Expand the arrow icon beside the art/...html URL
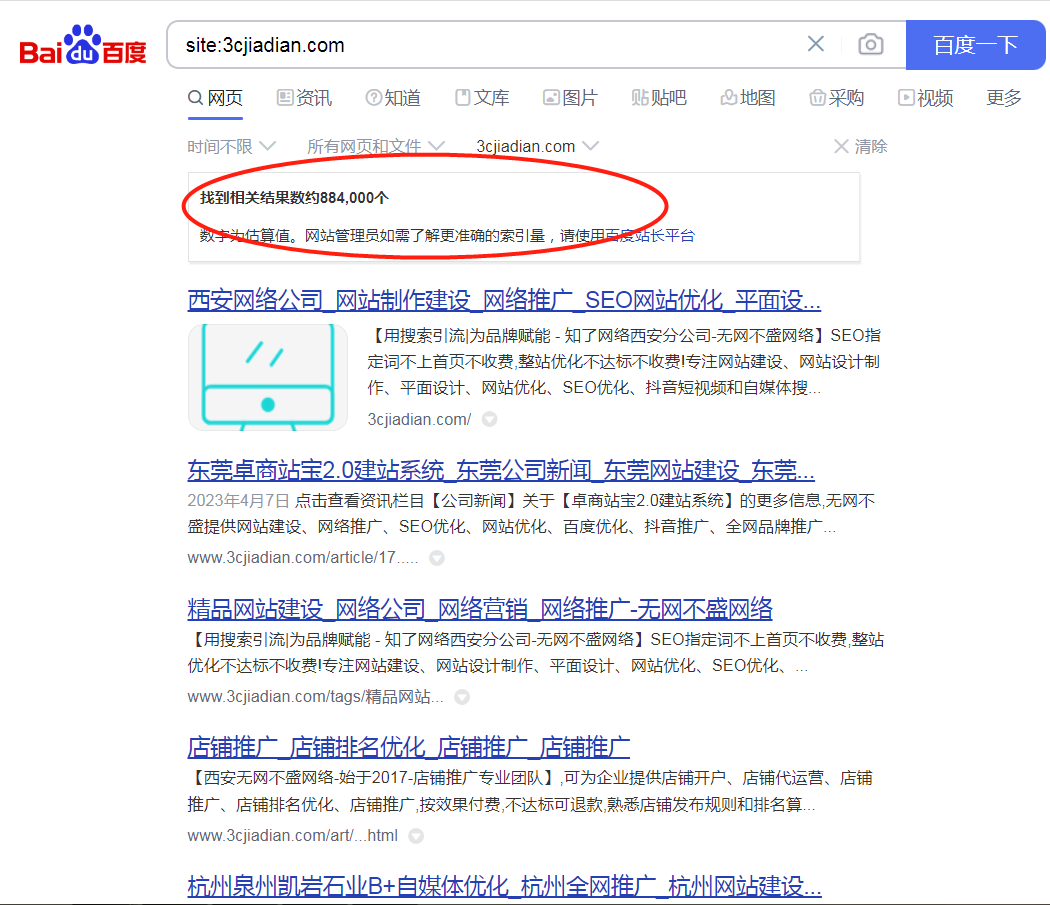Viewport: 1050px width, 905px height. pos(416,836)
